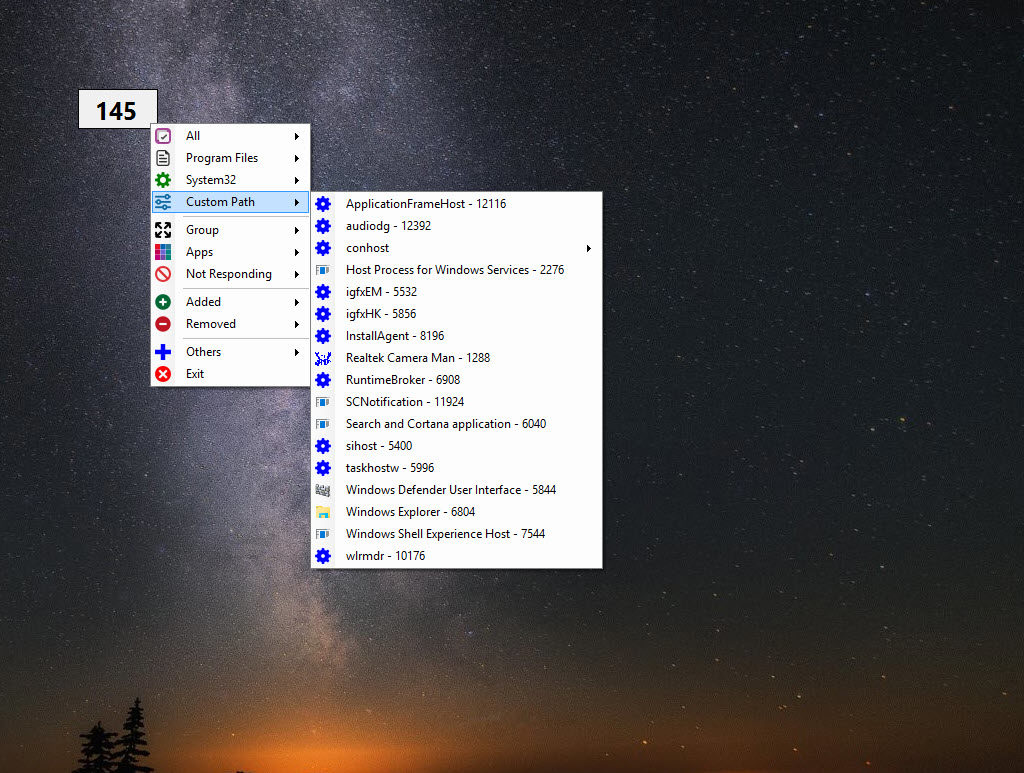Click the 'SCNotification - 11924' text
The width and height of the screenshot is (1024, 773).
pos(405,402)
